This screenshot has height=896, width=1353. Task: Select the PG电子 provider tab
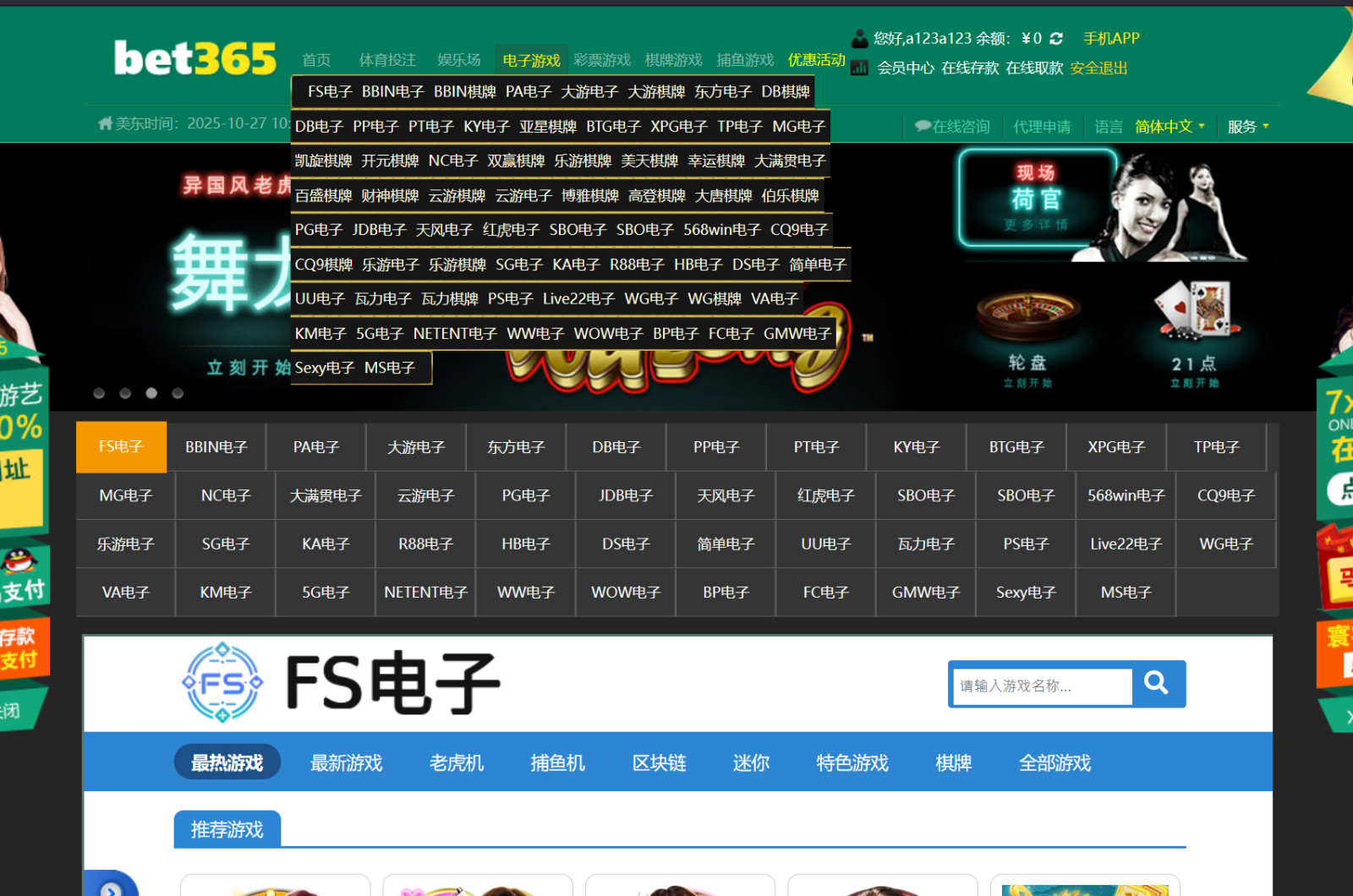click(x=525, y=495)
